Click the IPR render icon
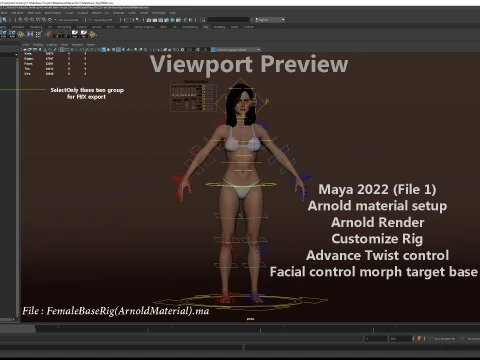This screenshot has width=480, height=360. (160, 20)
